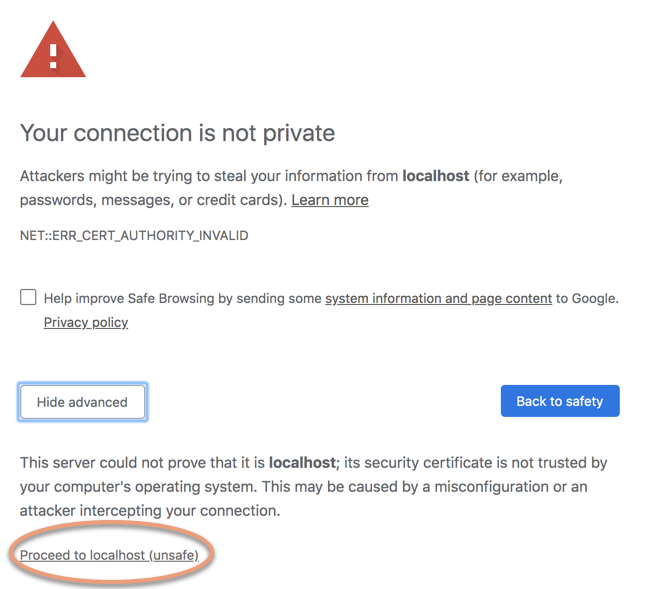Viewport: 646px width, 589px height.
Task: Click the red warning triangle icon
Action: pyautogui.click(x=53, y=50)
